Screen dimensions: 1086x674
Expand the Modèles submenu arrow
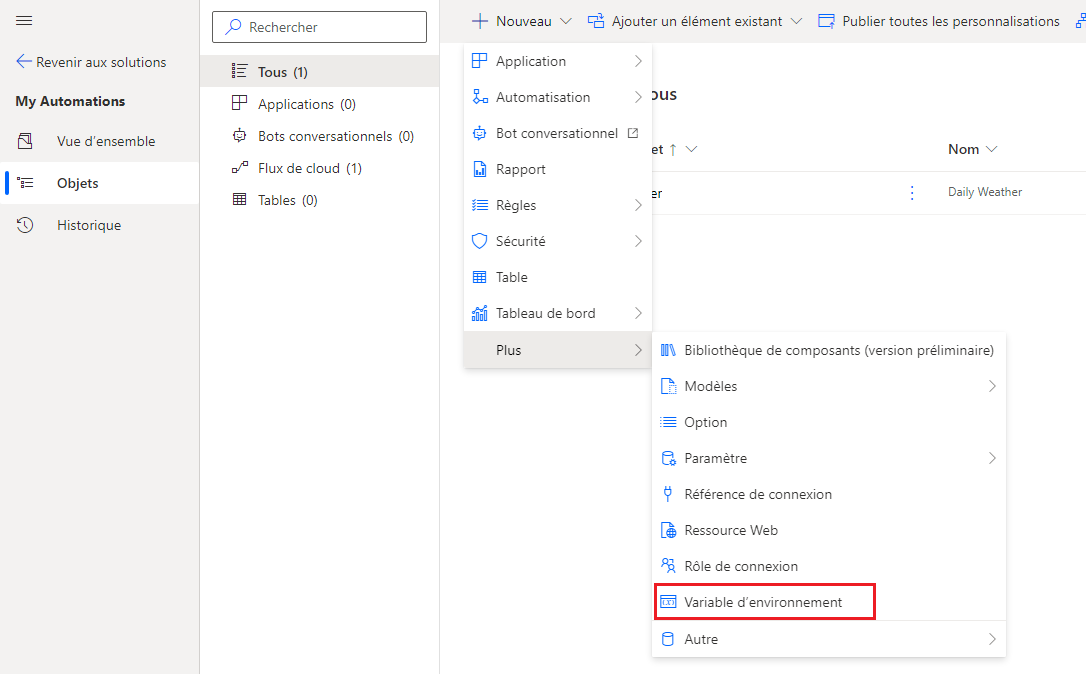click(x=992, y=386)
